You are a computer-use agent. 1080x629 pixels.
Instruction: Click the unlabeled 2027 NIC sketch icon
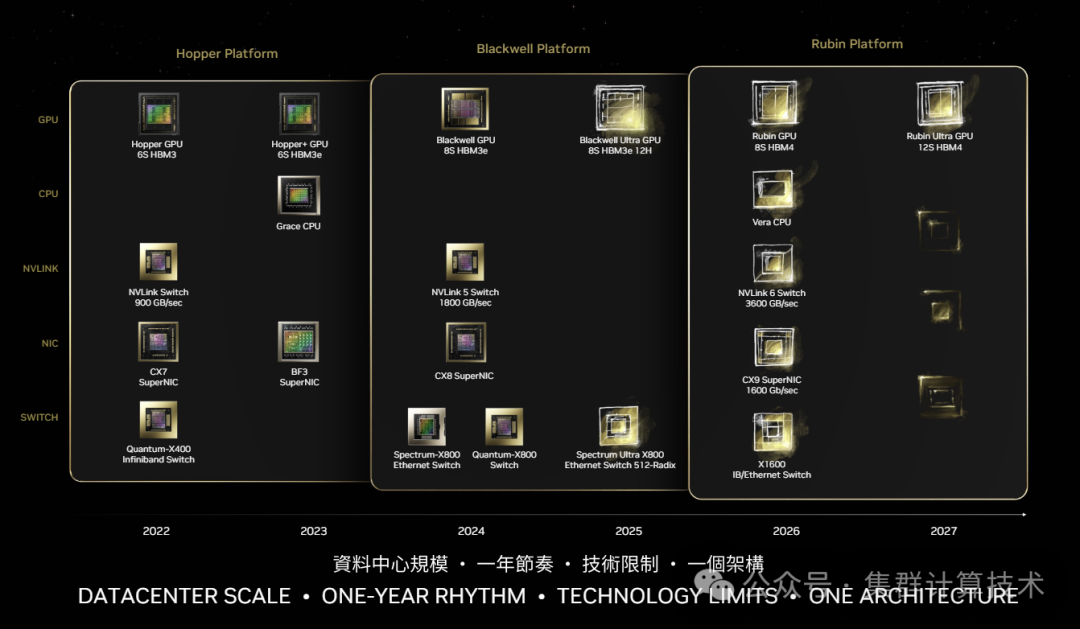[941, 395]
